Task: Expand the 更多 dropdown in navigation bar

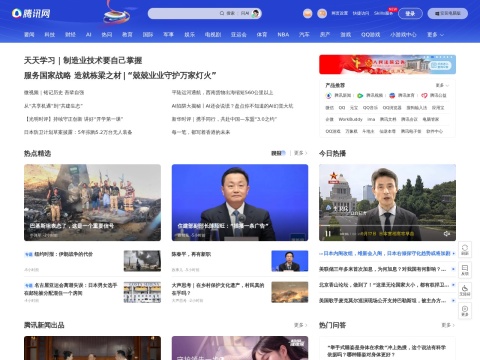Action: point(435,34)
